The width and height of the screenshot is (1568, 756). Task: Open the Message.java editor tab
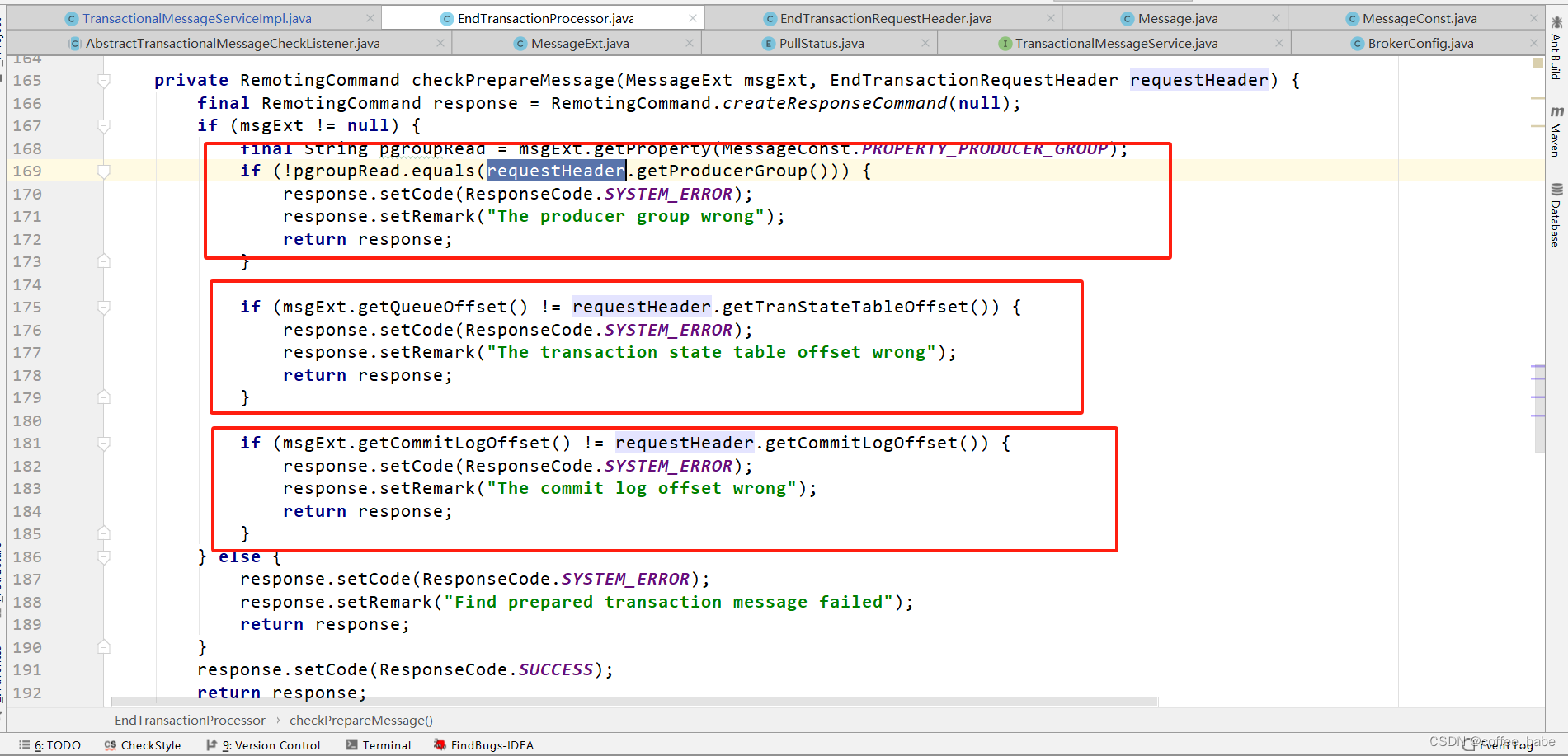pyautogui.click(x=1178, y=18)
